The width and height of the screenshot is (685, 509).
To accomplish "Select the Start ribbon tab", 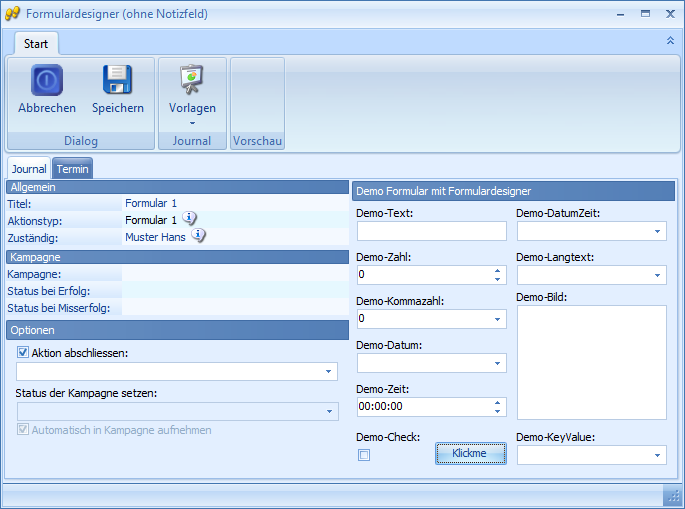I will [x=36, y=44].
